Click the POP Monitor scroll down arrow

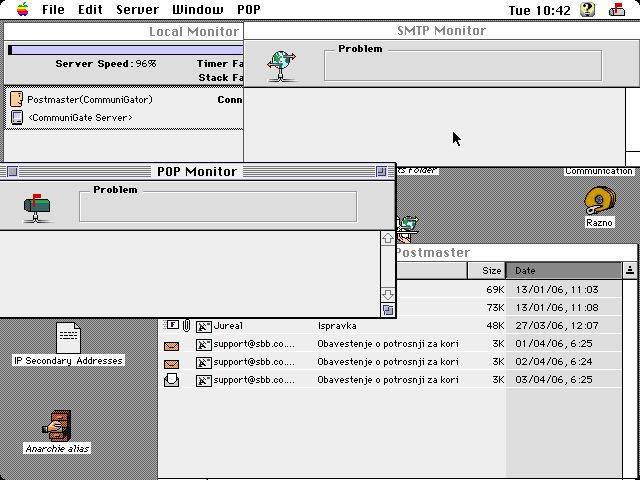pos(388,295)
